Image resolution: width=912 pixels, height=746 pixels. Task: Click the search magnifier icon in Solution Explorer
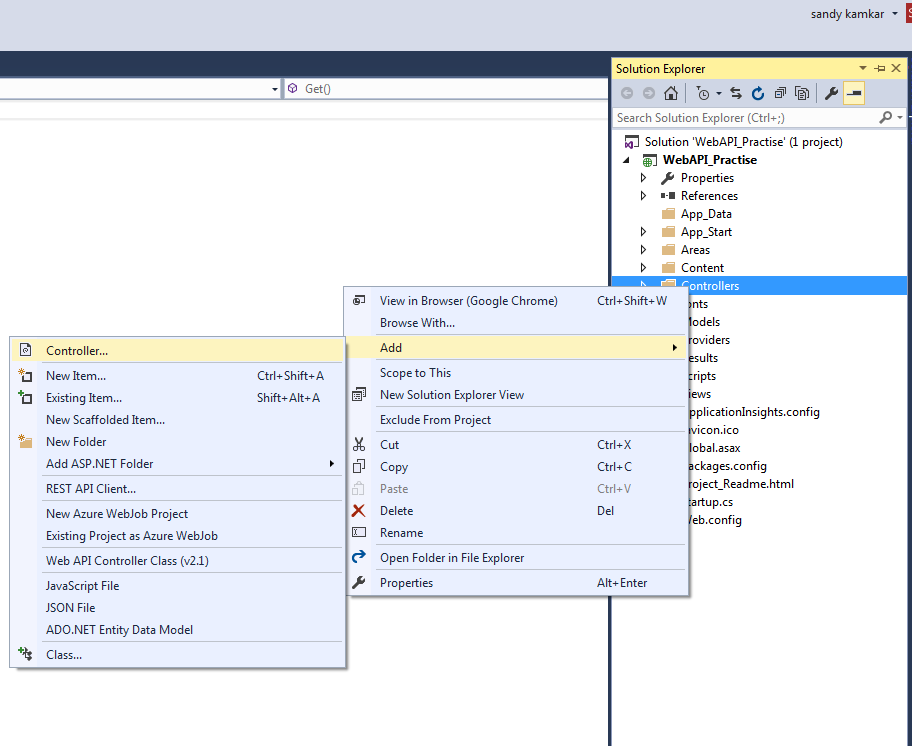(x=885, y=117)
